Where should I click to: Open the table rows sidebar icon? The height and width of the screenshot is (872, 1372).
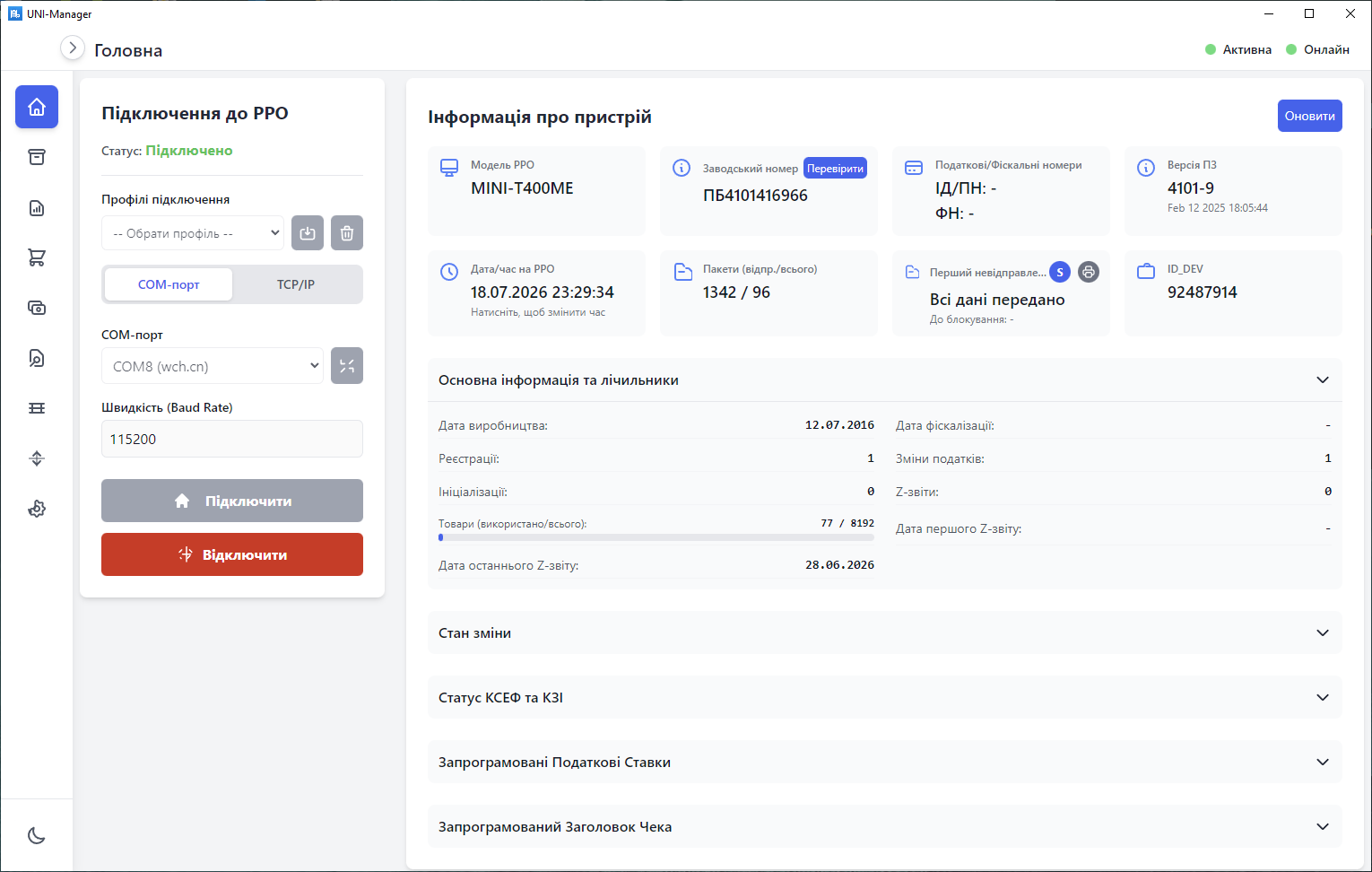click(37, 408)
